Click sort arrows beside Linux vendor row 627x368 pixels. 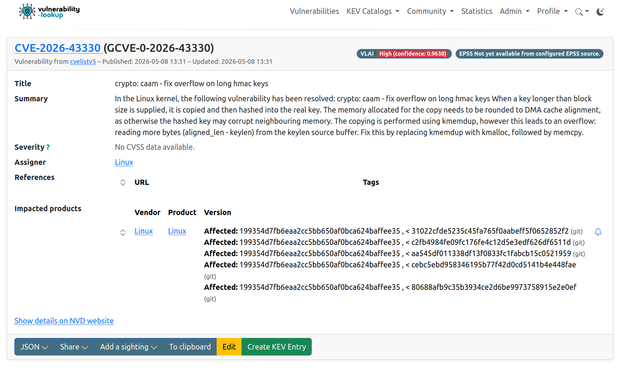123,232
